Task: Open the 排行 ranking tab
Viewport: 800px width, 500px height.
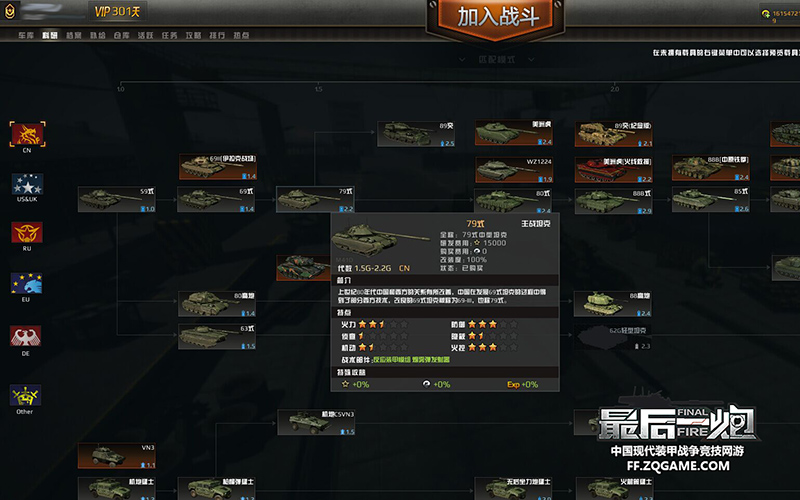Action: coord(217,35)
